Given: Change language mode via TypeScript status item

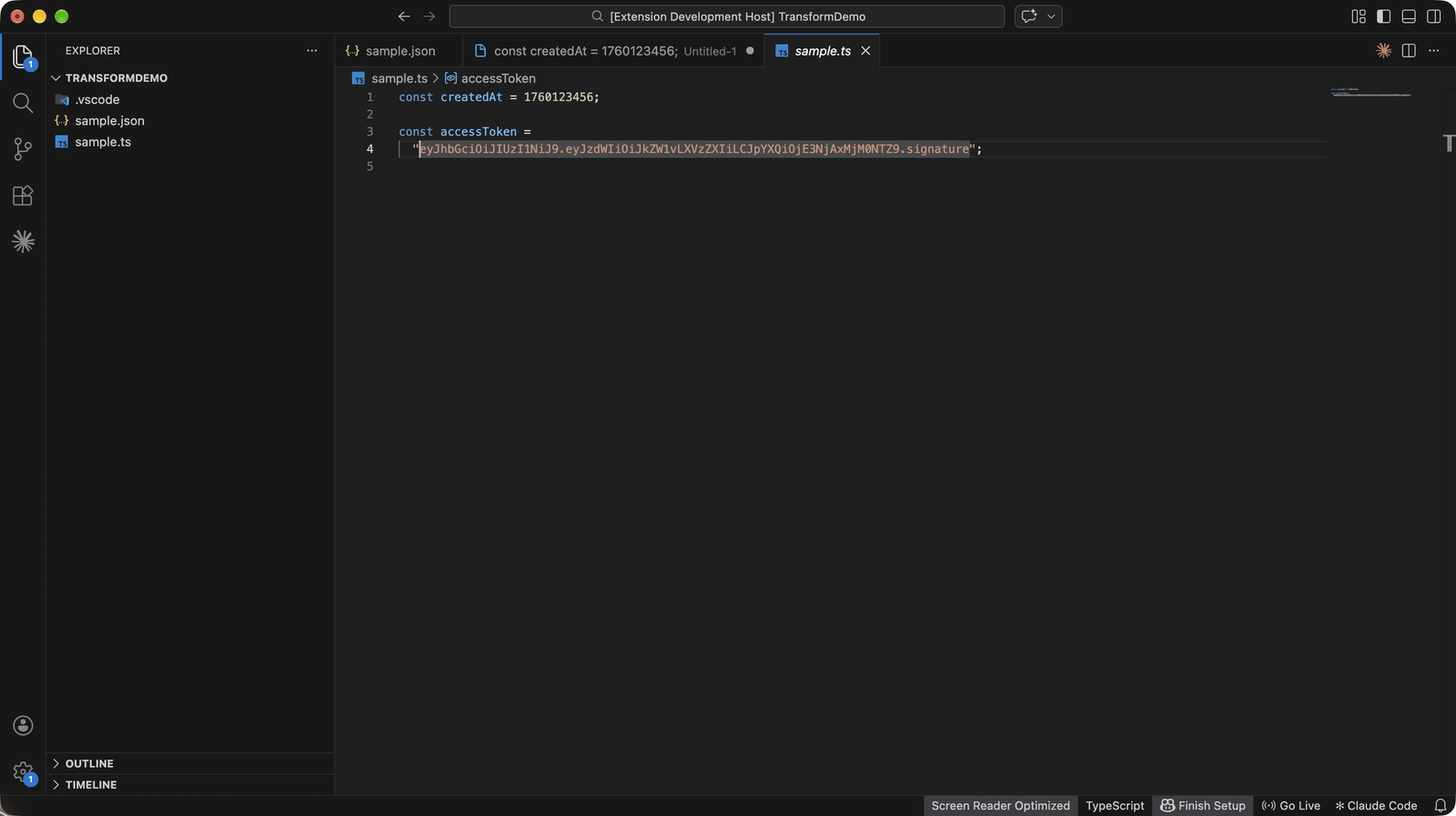Looking at the screenshot, I should click(1115, 806).
